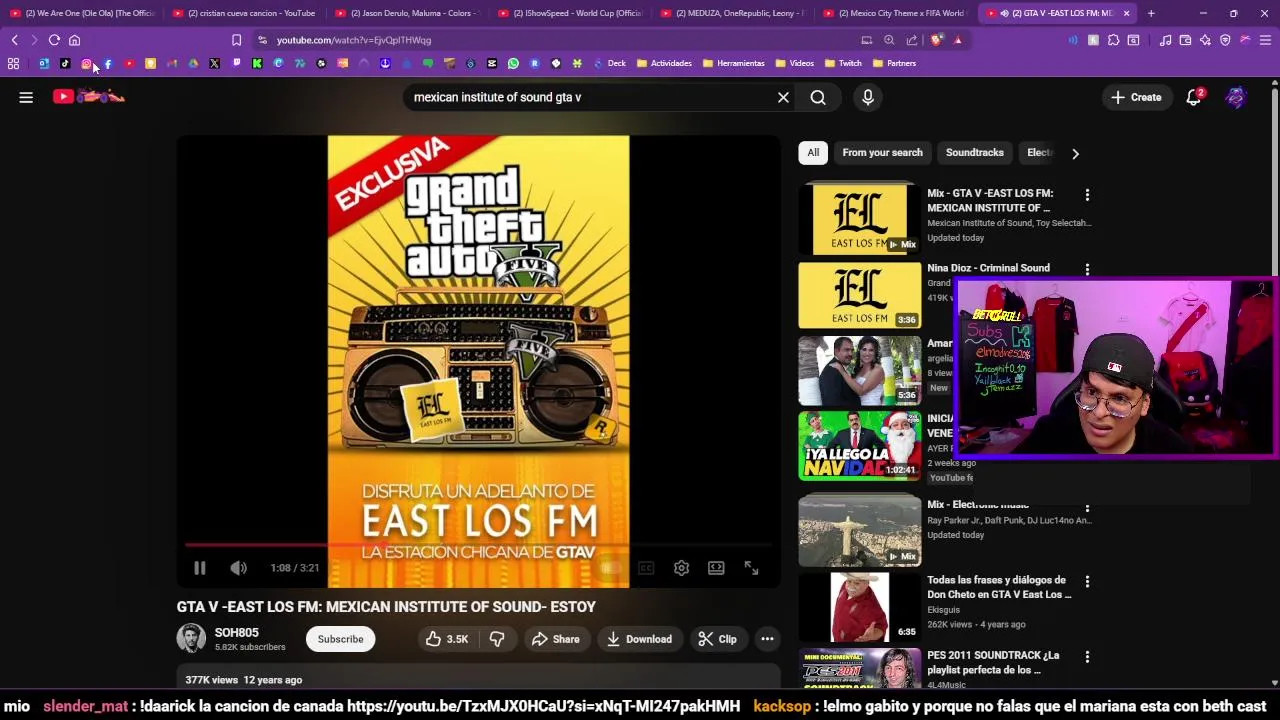Like the video with 3.5K likes
The height and width of the screenshot is (720, 1280).
[x=447, y=639]
